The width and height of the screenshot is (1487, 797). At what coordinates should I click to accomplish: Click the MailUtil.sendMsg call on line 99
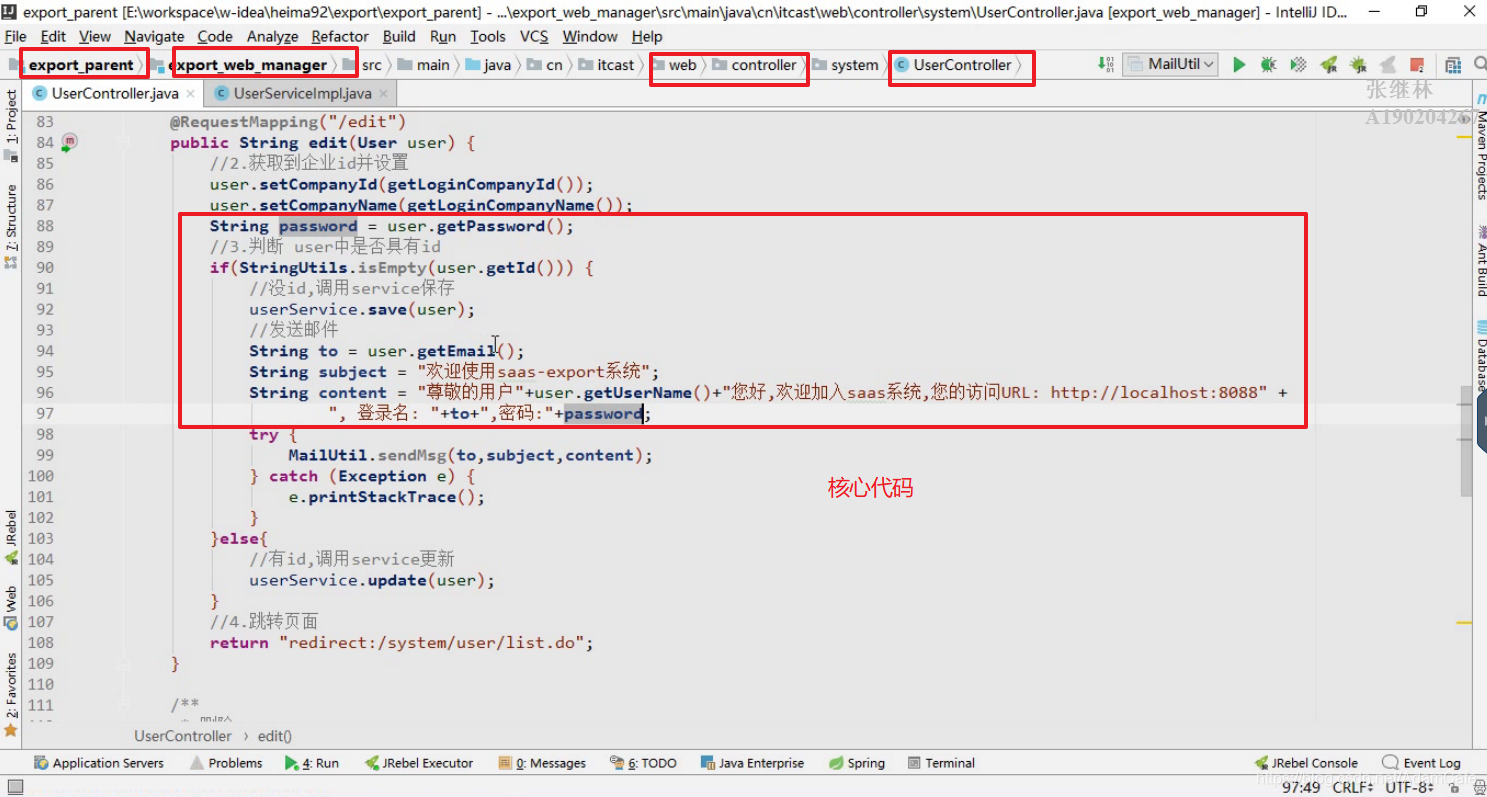[470, 455]
